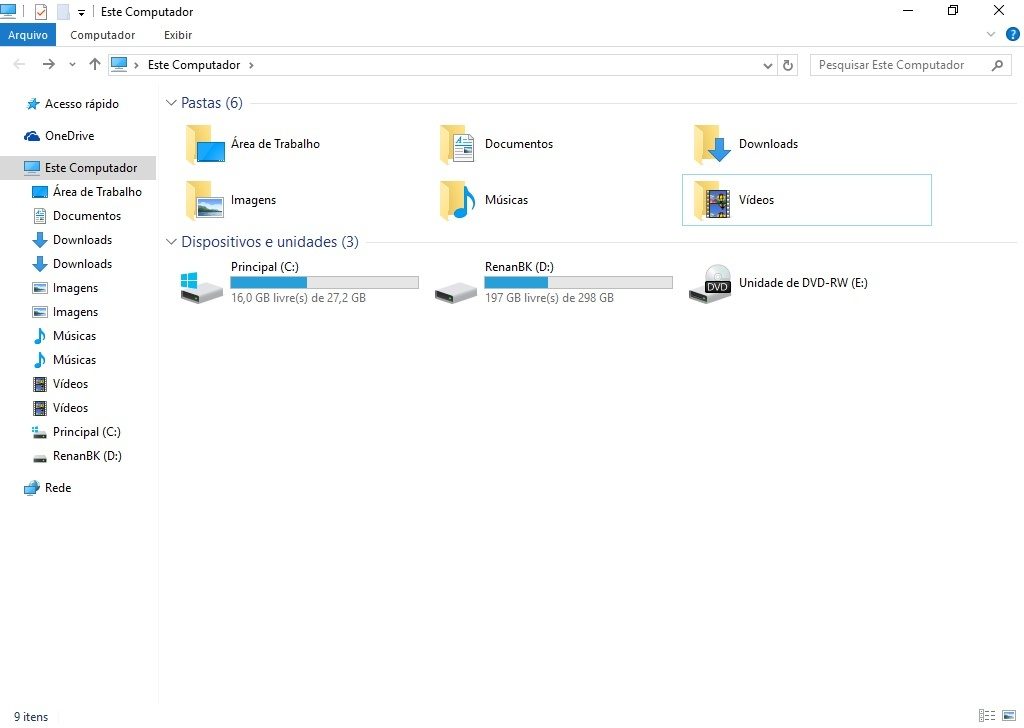The height and width of the screenshot is (728, 1024).
Task: Restore down the Este Computador window
Action: 953,11
